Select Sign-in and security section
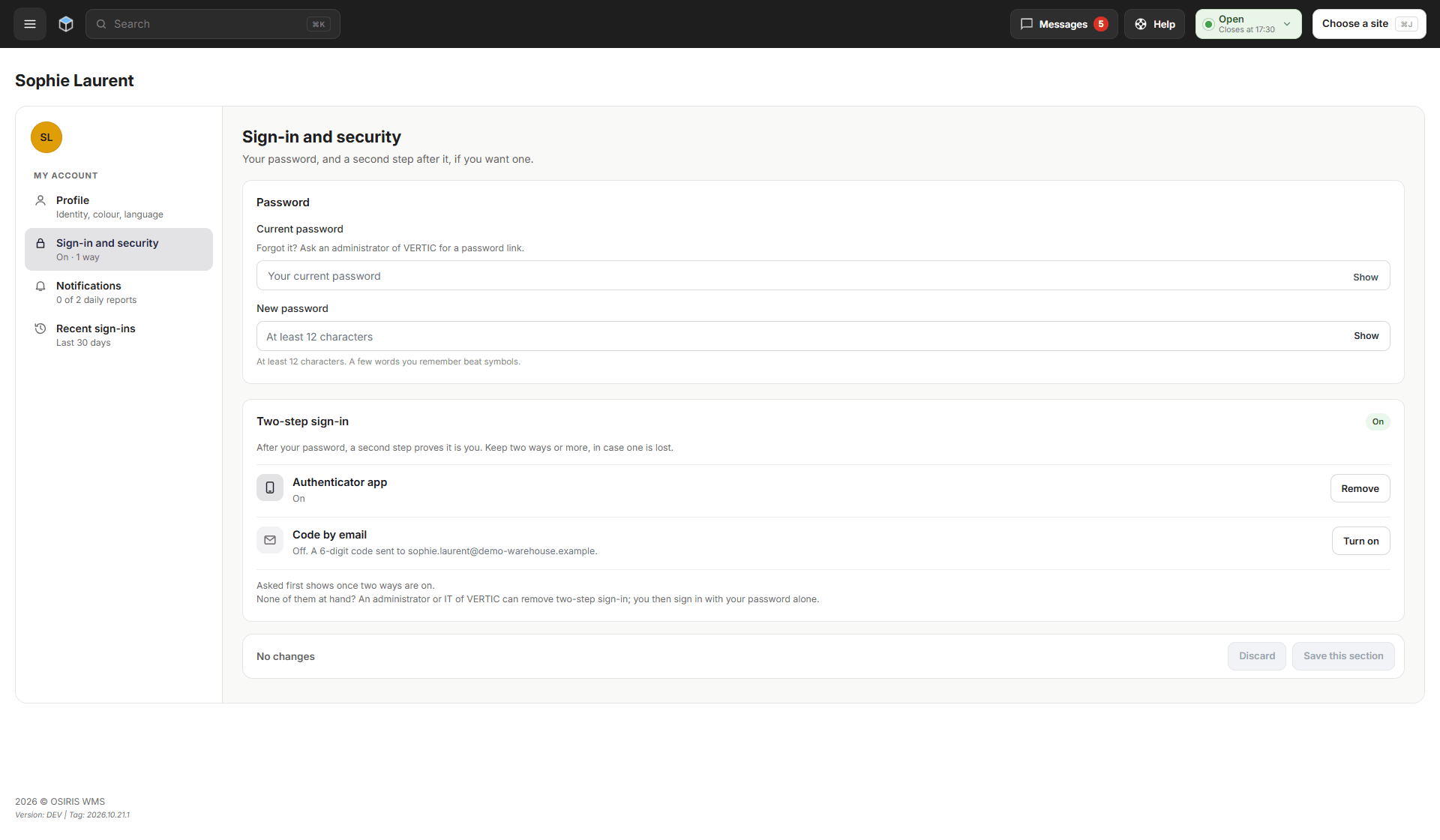This screenshot has width=1440, height=840. tap(118, 250)
